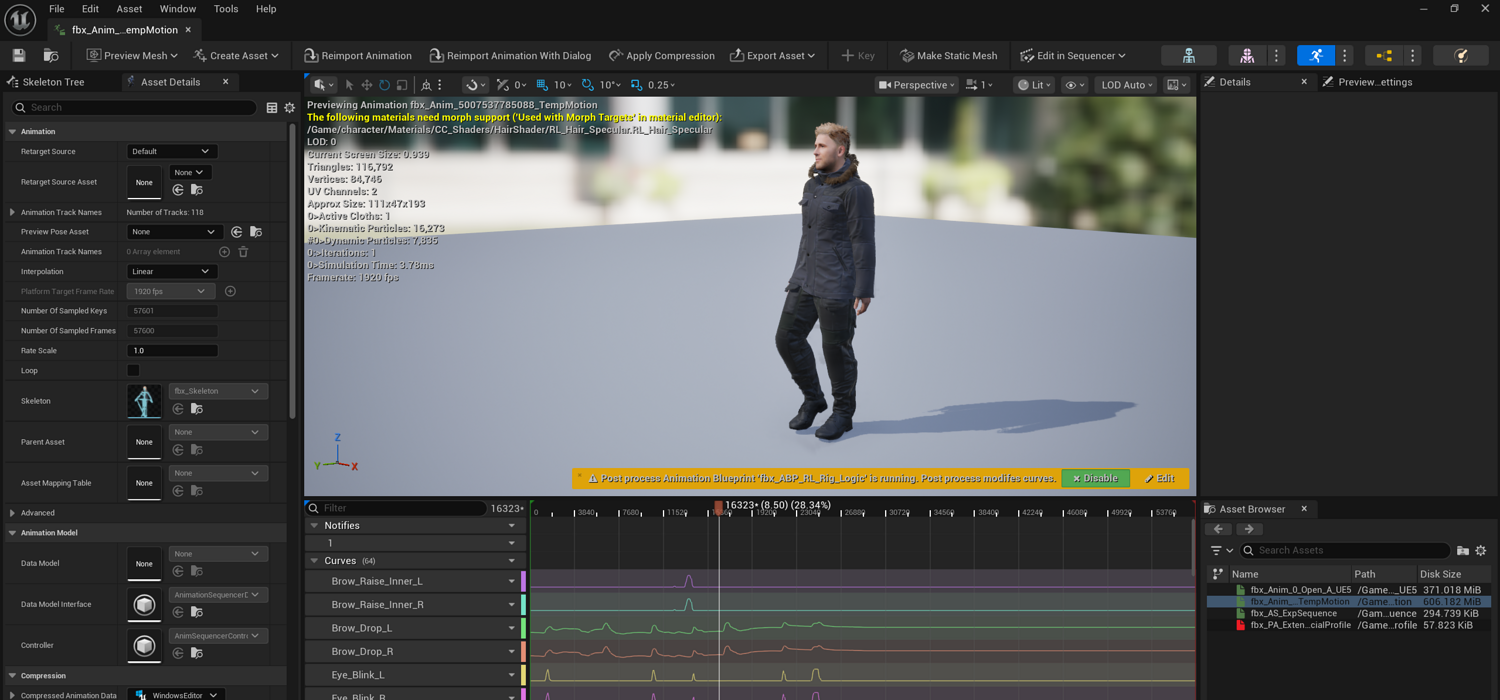Screen dimensions: 1500x700
Task: Click Reimport Animation With Dialog
Action: pos(510,56)
